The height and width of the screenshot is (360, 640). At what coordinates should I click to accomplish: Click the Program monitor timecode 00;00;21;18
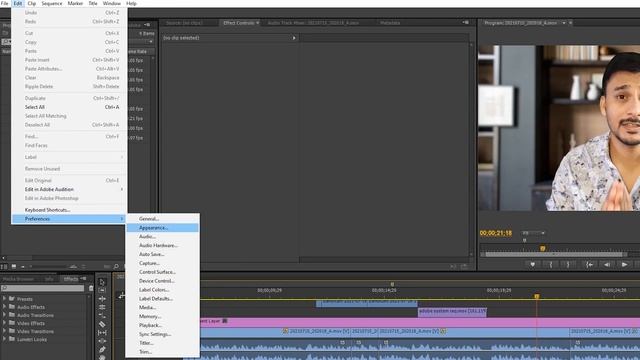pyautogui.click(x=496, y=233)
